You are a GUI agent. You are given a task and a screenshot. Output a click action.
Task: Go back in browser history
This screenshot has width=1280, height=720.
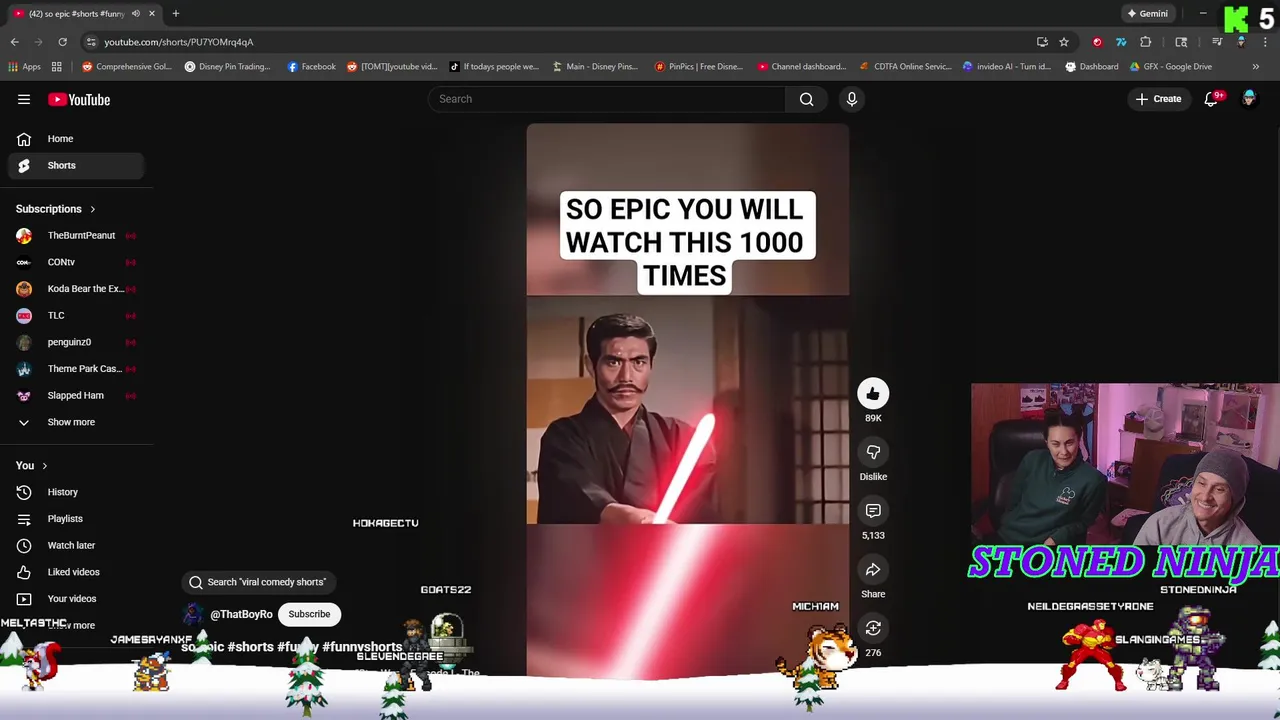point(14,42)
